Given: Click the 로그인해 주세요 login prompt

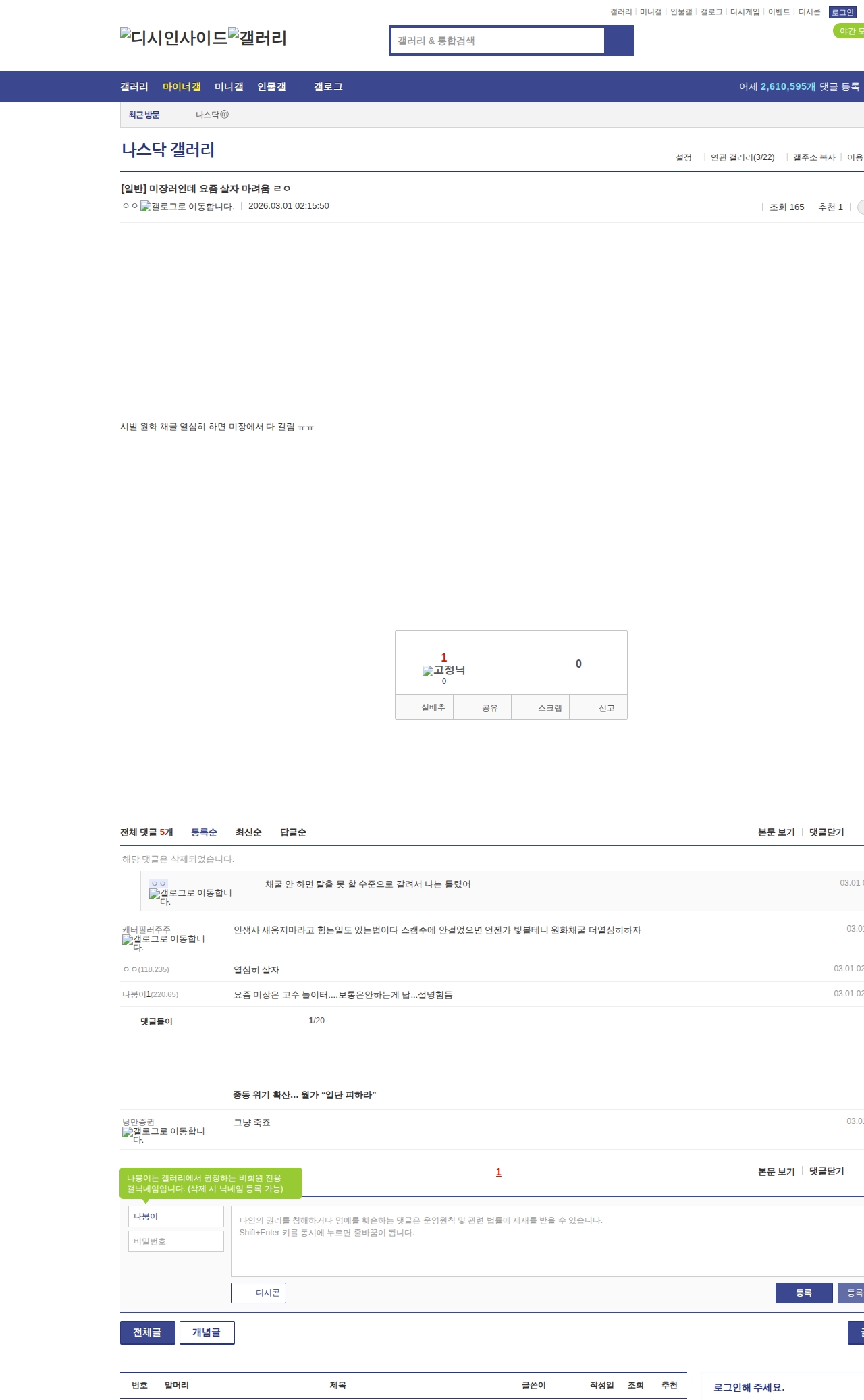Looking at the screenshot, I should pos(749,1387).
